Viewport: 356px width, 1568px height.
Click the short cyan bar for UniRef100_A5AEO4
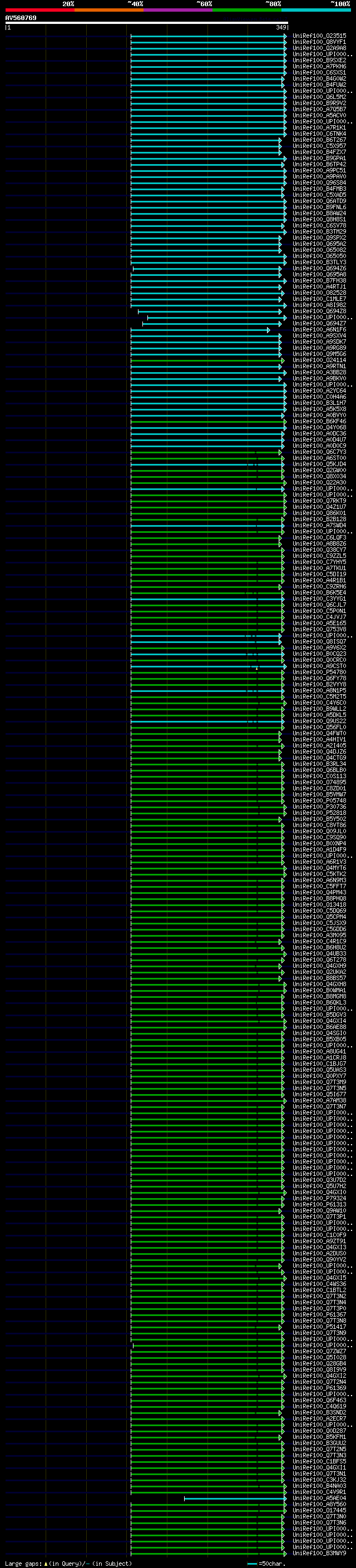[x=235, y=1498]
